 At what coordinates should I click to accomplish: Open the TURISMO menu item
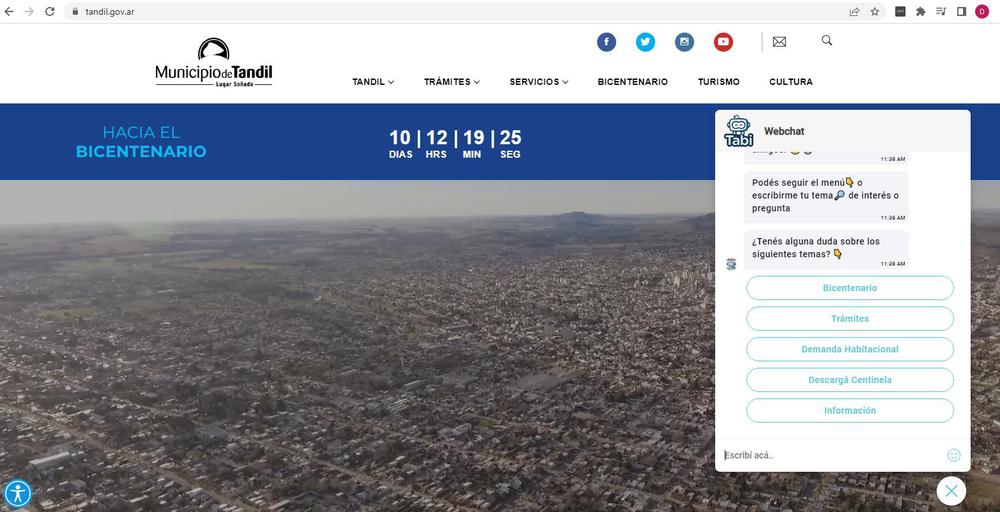click(x=719, y=82)
